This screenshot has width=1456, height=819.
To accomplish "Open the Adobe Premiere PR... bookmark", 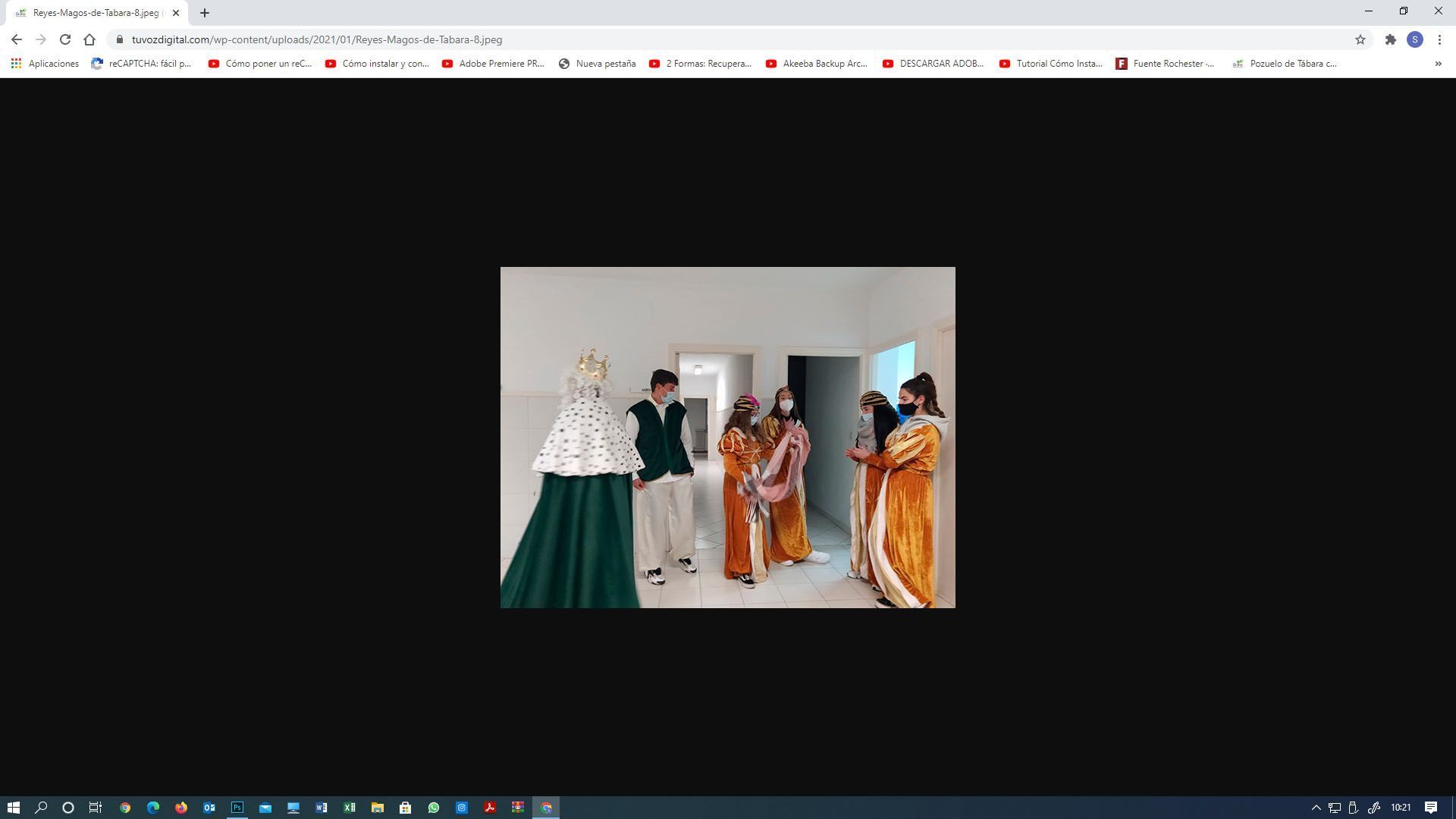I will click(x=494, y=64).
